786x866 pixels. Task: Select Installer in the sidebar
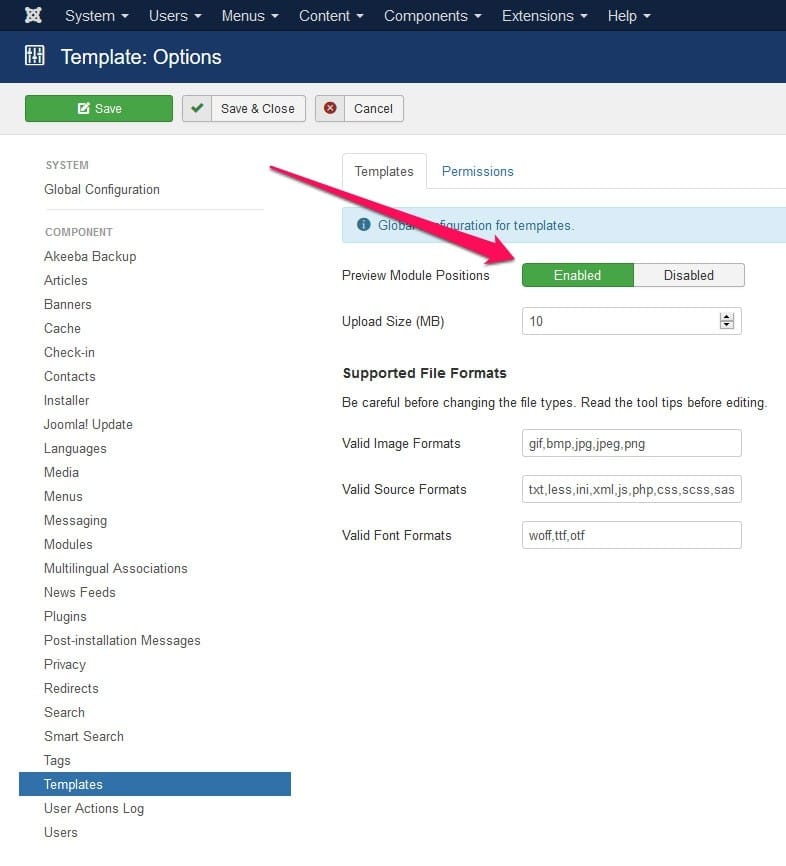tap(66, 400)
